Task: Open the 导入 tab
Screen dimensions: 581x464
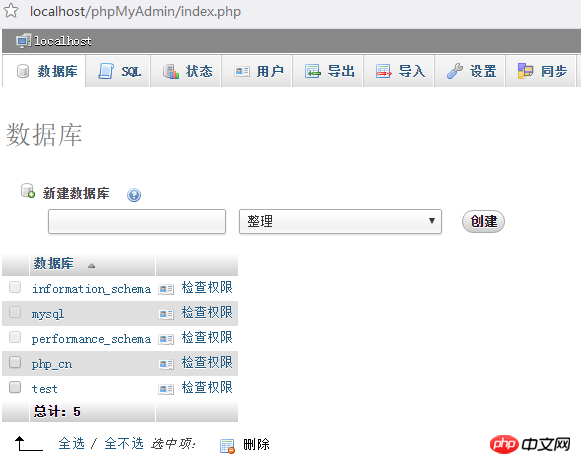Action: point(399,71)
